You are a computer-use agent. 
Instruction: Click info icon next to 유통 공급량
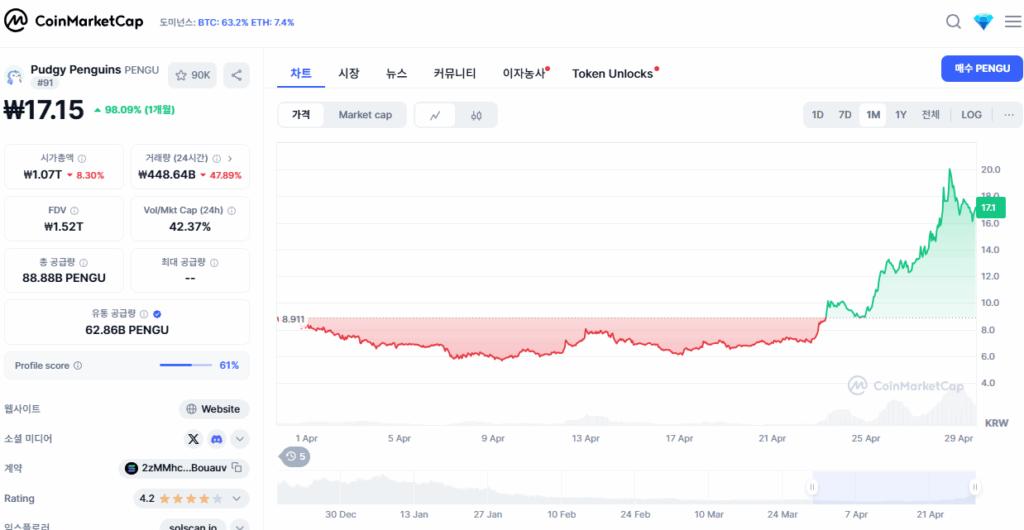[x=144, y=313]
